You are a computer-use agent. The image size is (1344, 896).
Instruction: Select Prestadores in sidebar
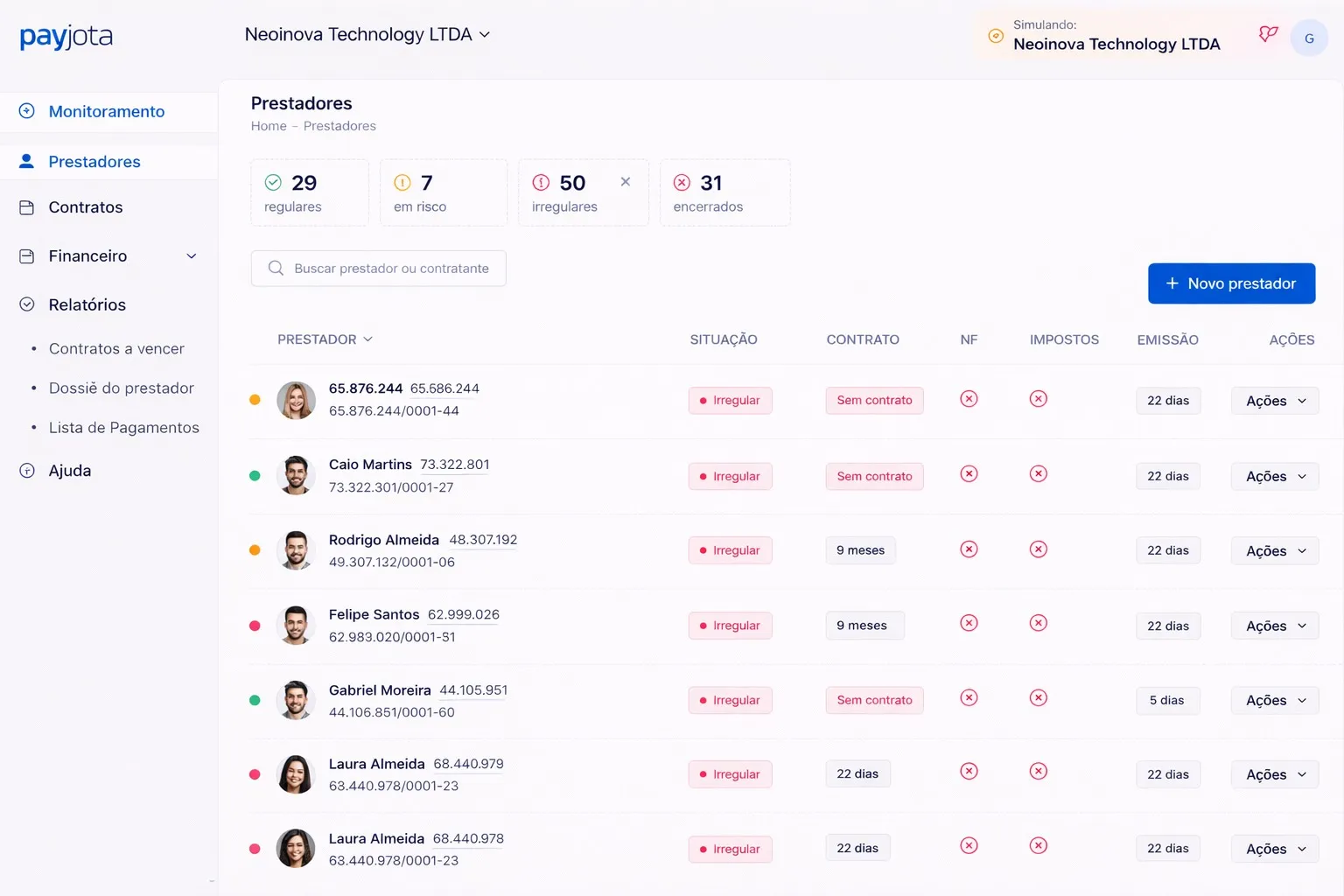click(x=108, y=161)
